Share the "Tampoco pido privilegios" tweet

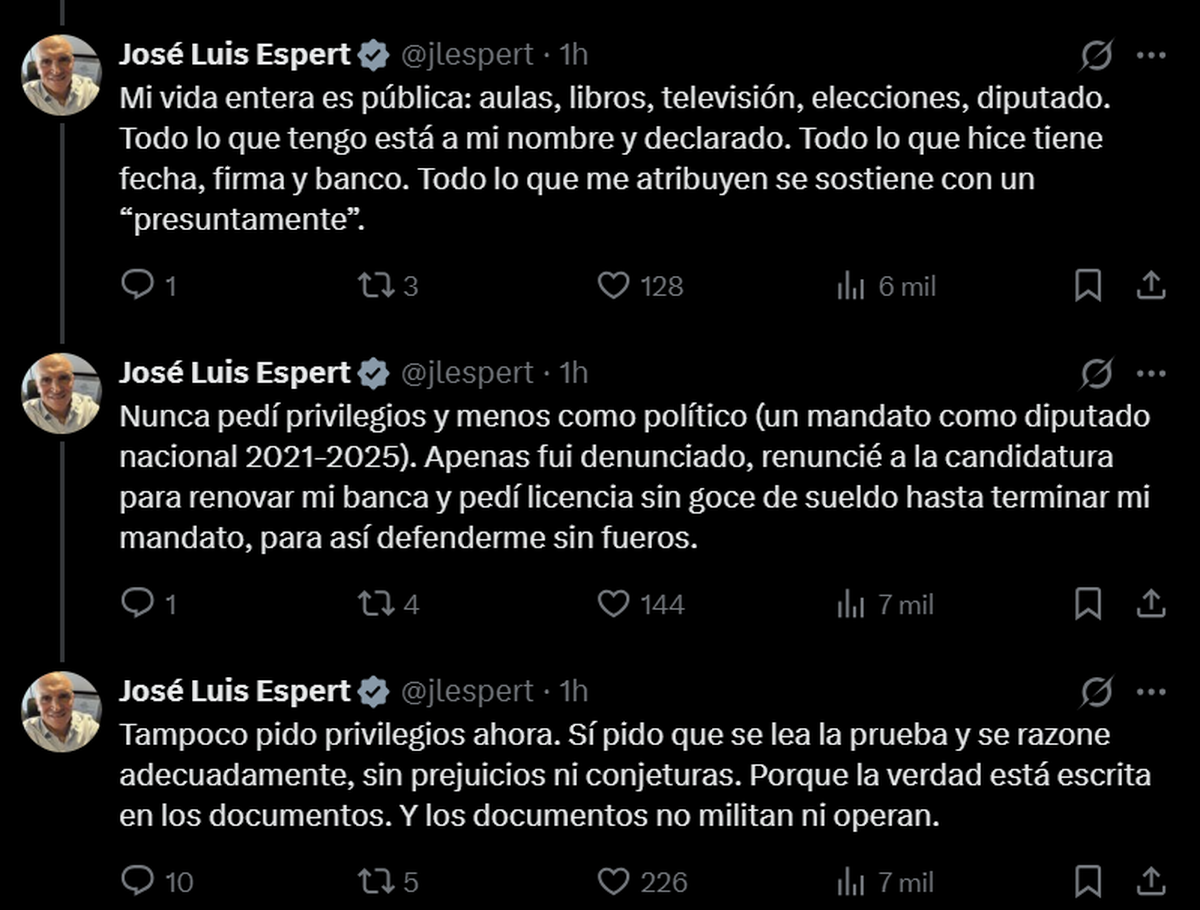pos(1151,880)
